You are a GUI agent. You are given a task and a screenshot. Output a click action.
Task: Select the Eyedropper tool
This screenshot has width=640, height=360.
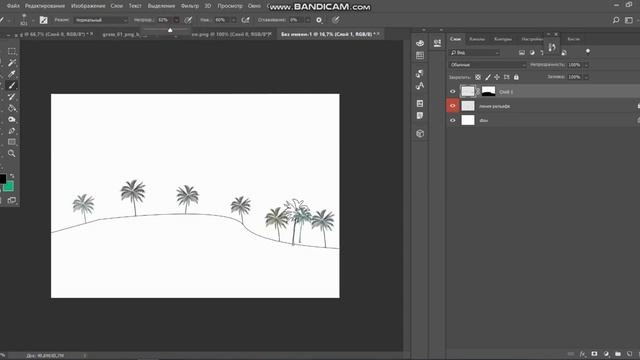pyautogui.click(x=12, y=74)
